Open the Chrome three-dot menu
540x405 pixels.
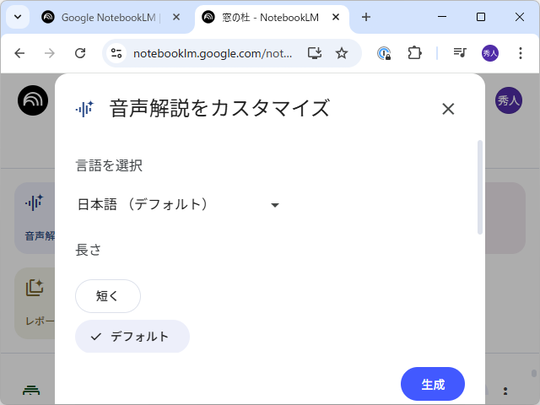pyautogui.click(x=520, y=53)
